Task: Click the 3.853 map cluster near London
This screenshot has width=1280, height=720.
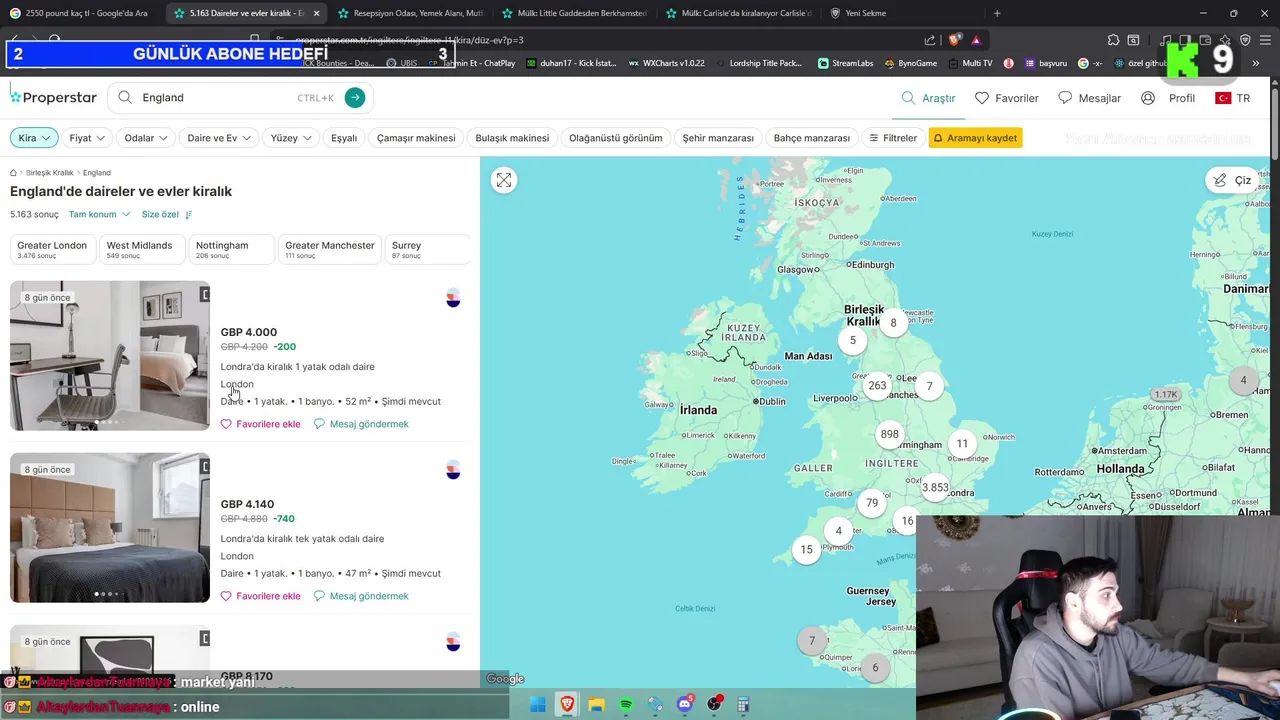Action: click(935, 488)
